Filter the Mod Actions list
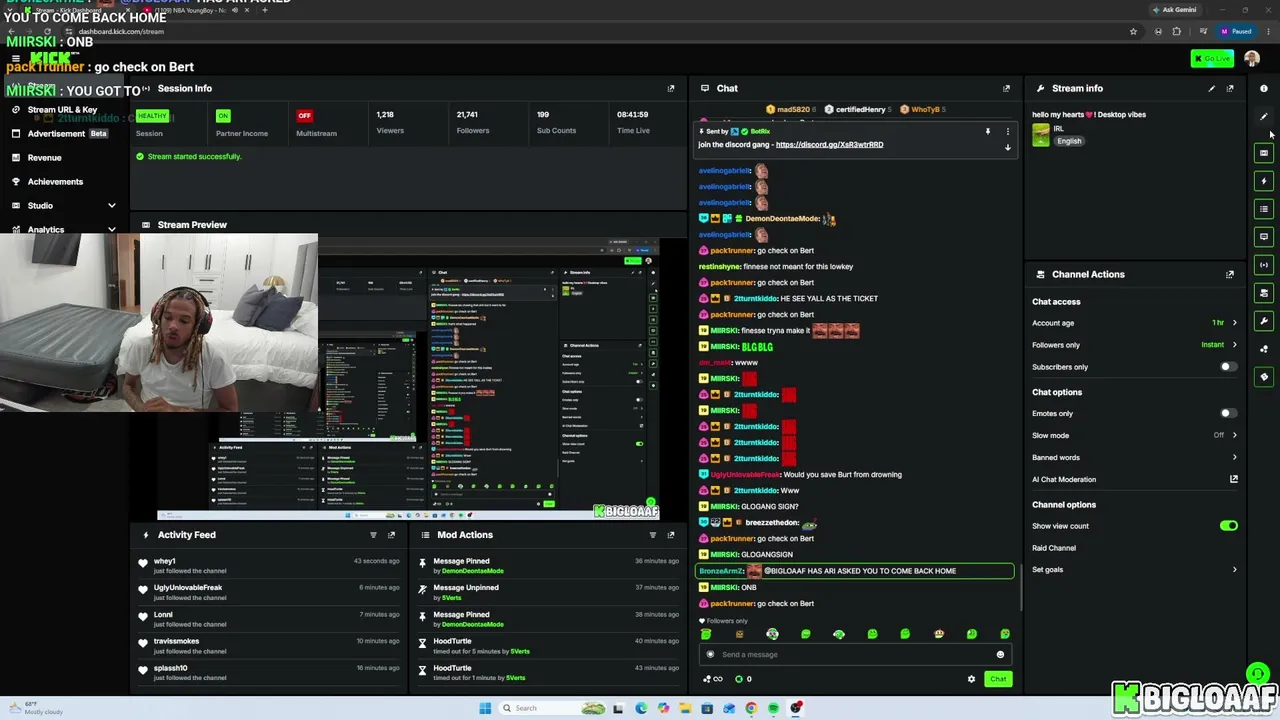The width and height of the screenshot is (1280, 720). [x=653, y=535]
